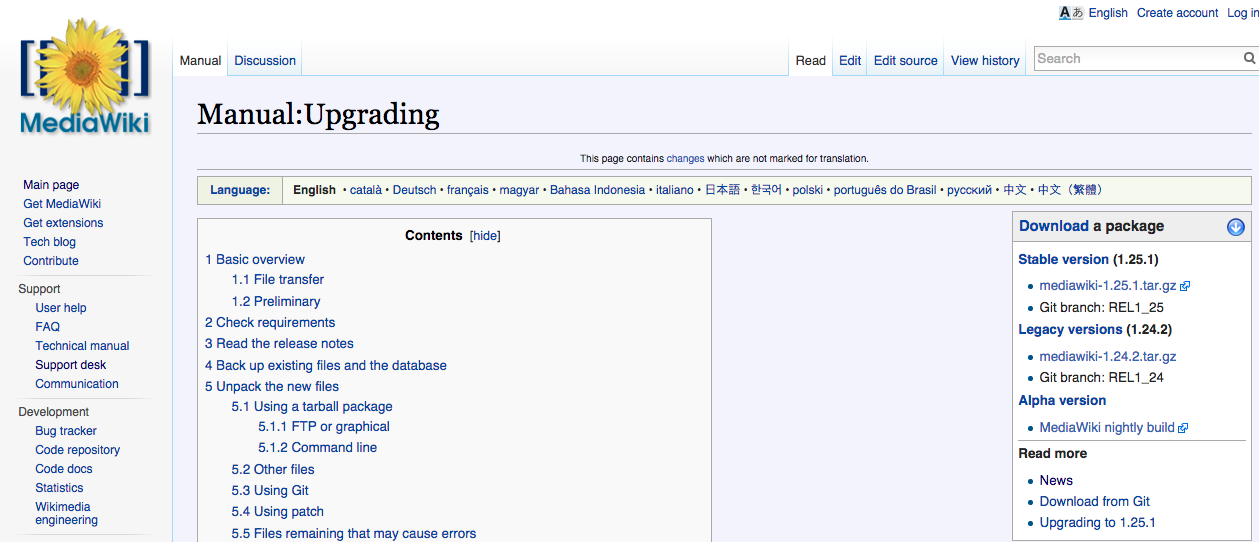Screen dimensions: 1259x542
Task: Click Create account link
Action: (1177, 13)
